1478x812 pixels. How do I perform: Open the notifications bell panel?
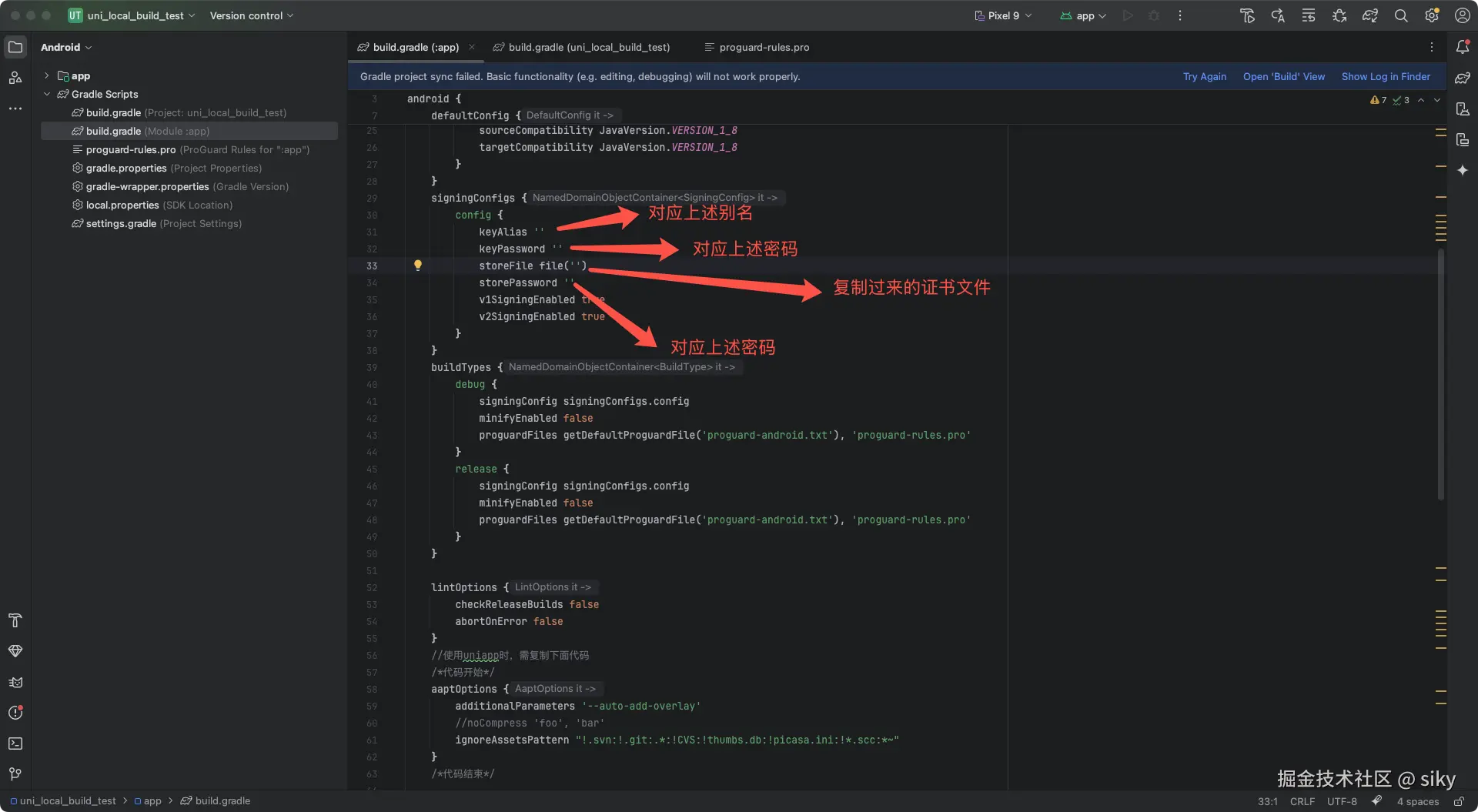coord(1464,47)
